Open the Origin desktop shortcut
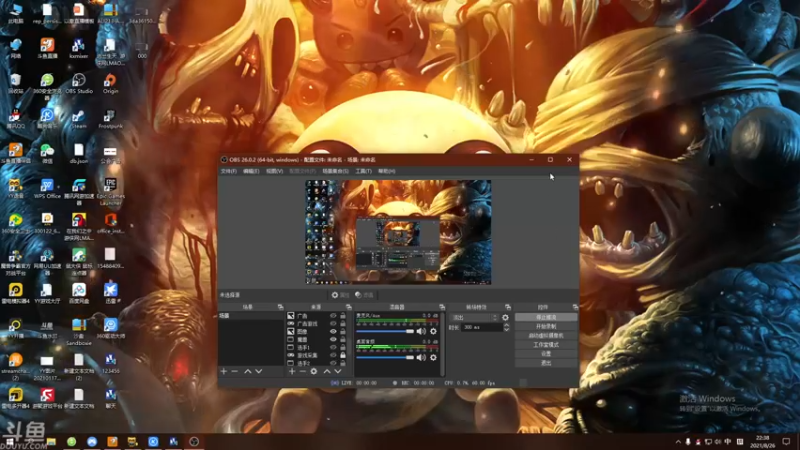 point(110,84)
